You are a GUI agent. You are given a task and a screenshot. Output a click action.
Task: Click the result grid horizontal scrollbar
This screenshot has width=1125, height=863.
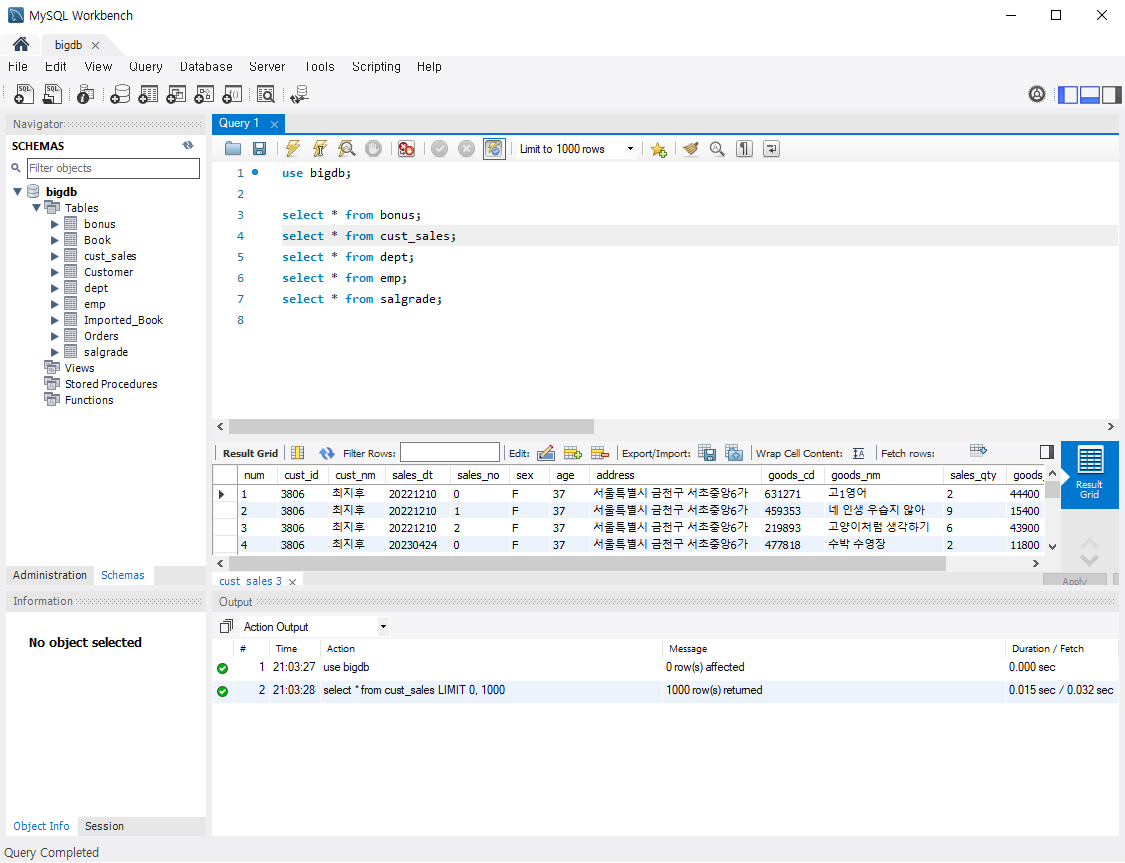[x=586, y=564]
